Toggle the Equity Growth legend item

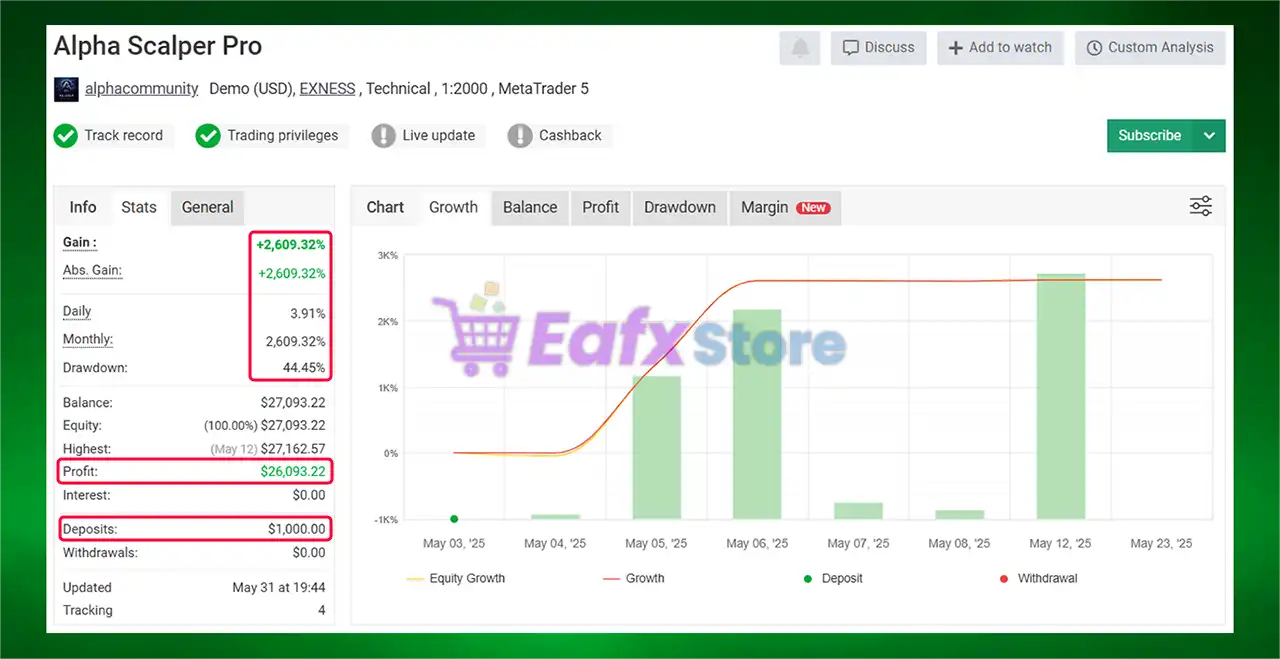coord(456,578)
